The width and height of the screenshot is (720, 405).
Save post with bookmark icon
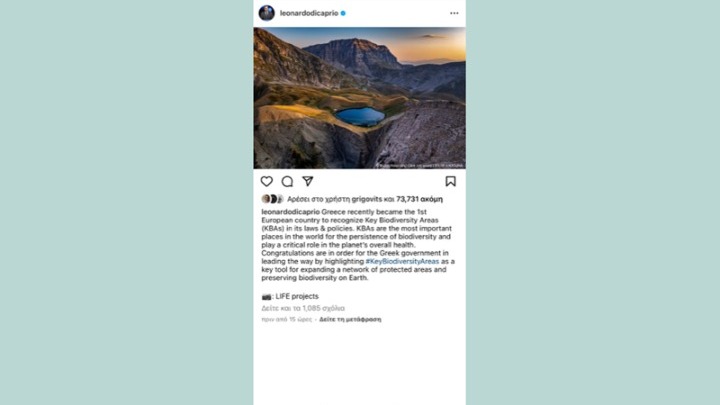[450, 181]
